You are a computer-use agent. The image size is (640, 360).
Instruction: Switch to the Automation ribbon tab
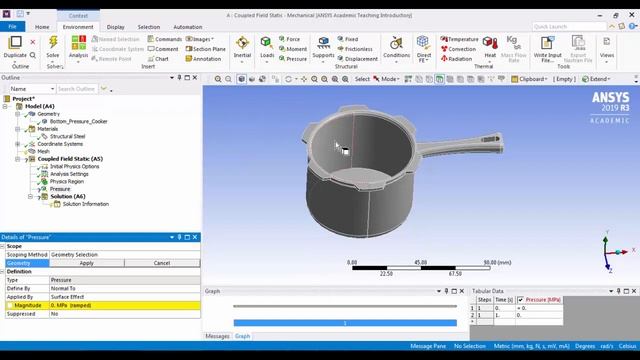188,27
